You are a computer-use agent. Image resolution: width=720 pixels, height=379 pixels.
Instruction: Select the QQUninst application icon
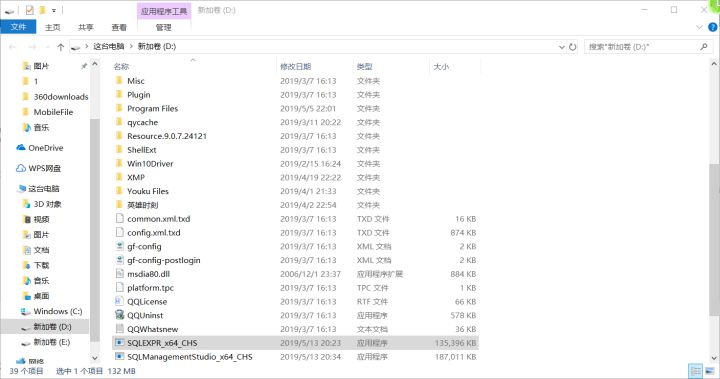pos(119,315)
